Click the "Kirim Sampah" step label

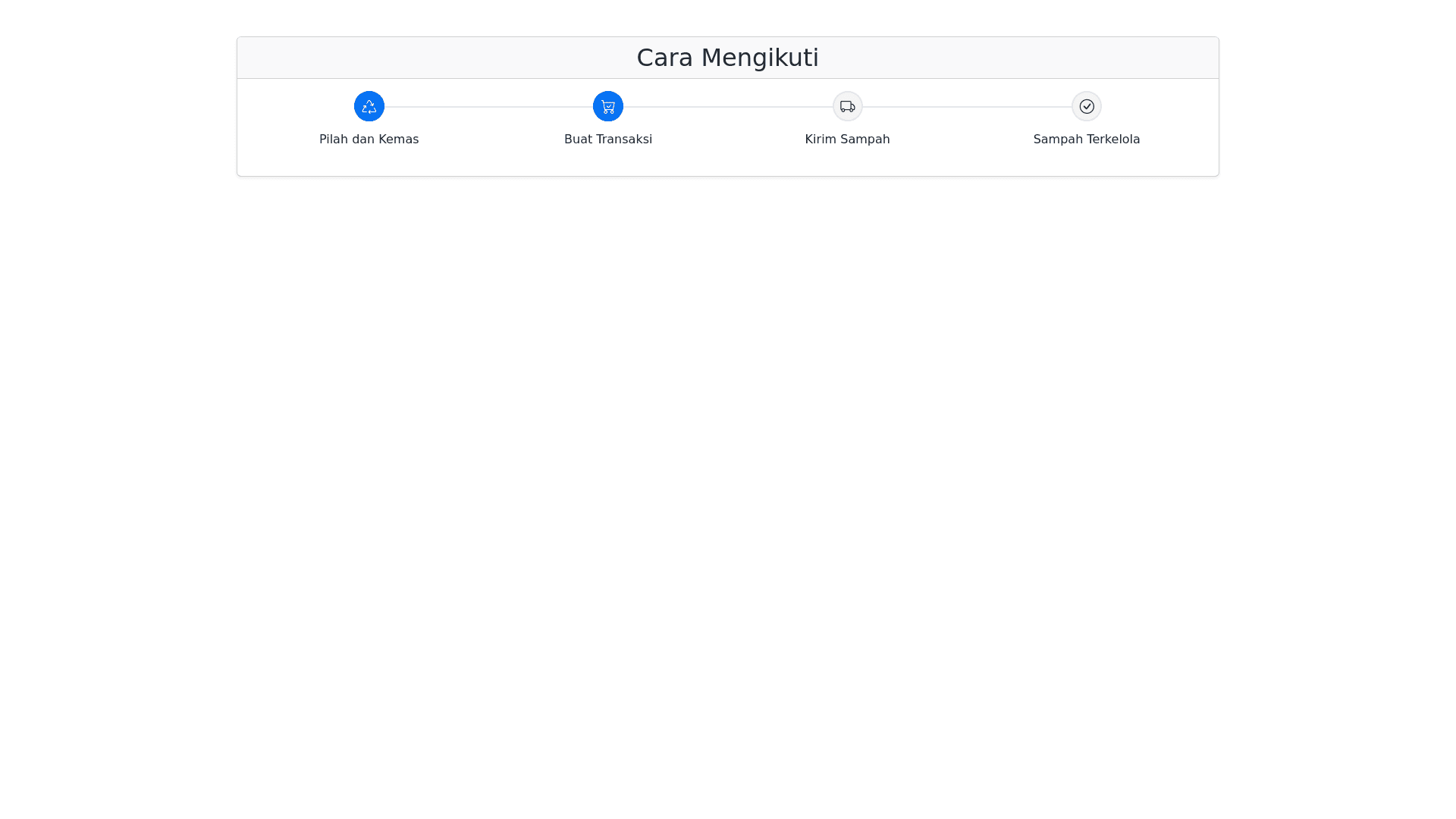[x=847, y=140]
